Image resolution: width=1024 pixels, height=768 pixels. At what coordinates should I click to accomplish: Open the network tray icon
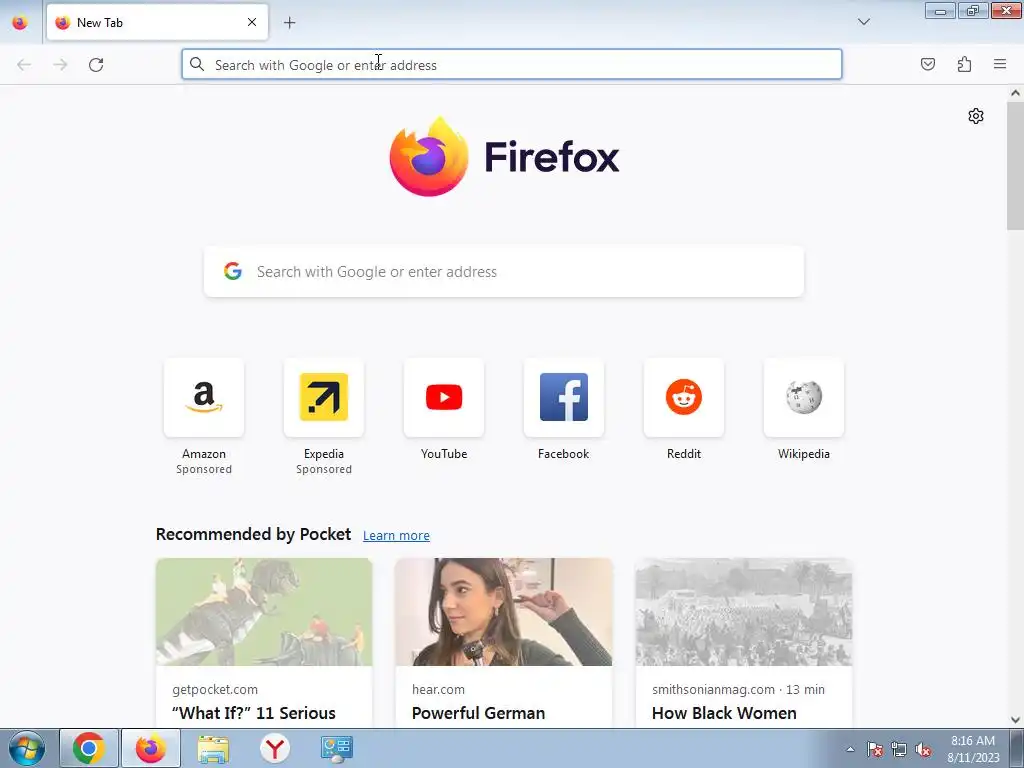pyautogui.click(x=899, y=749)
